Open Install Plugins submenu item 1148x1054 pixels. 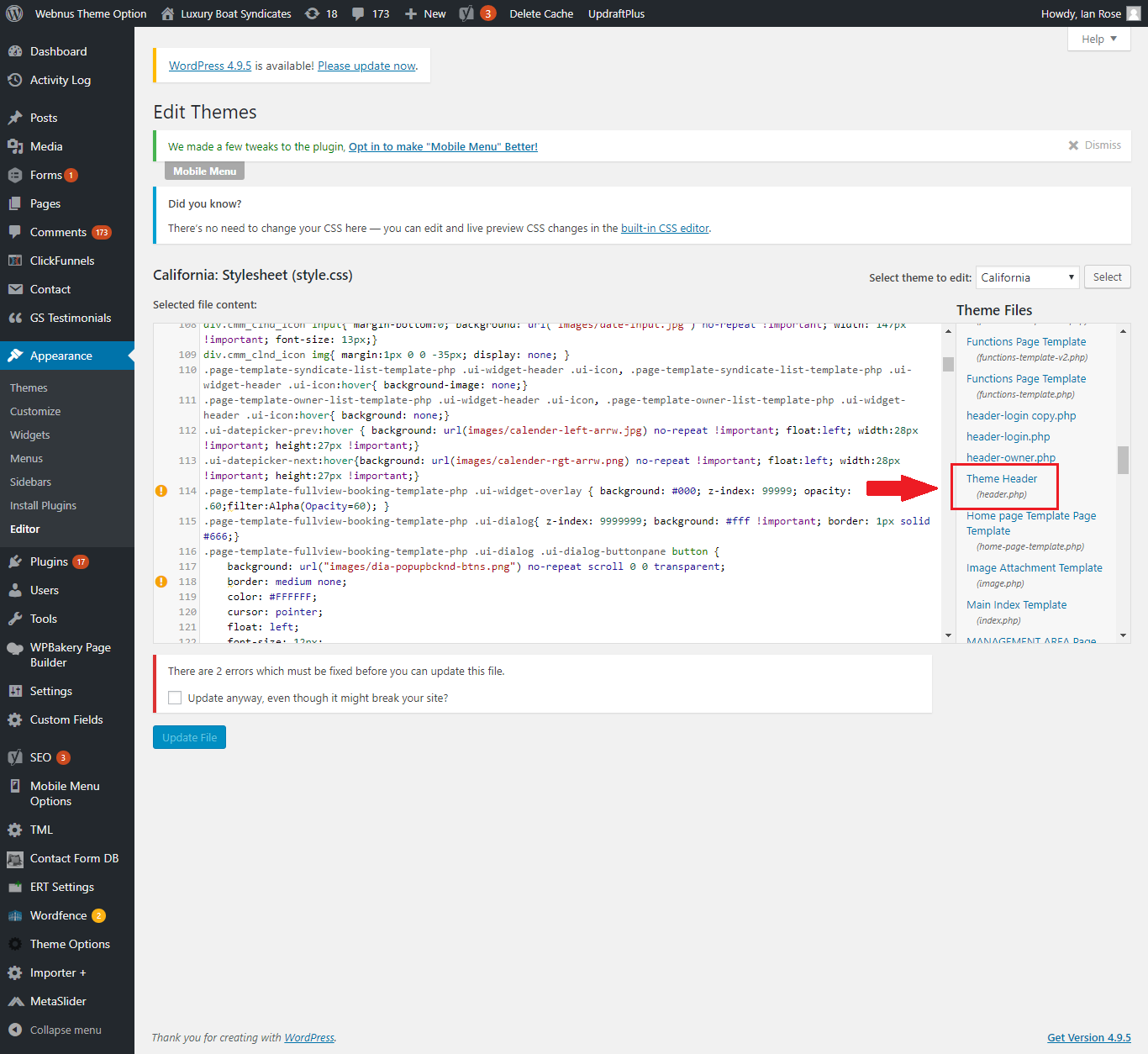(43, 505)
